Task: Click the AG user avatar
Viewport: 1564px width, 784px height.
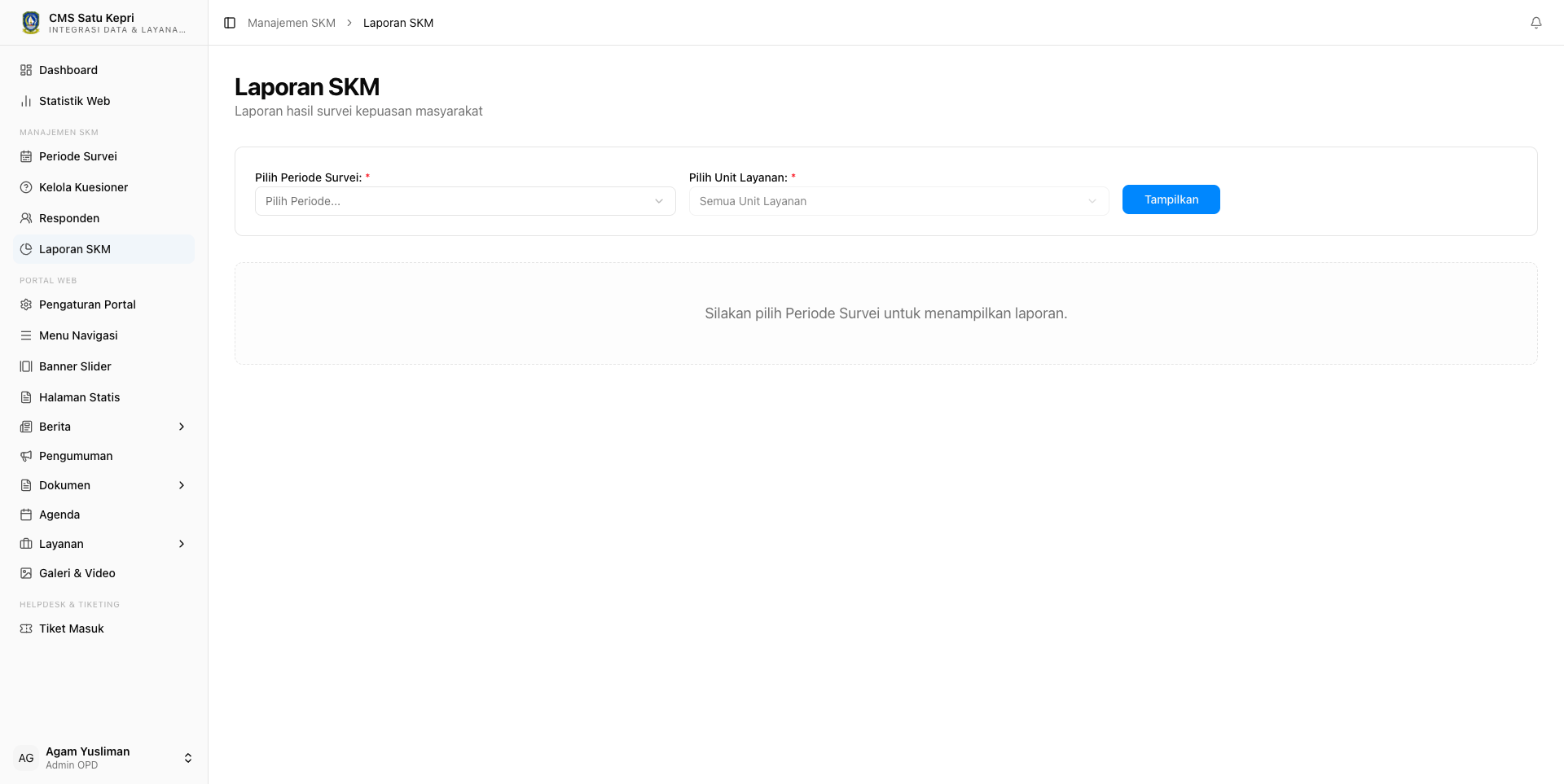Action: (x=26, y=758)
